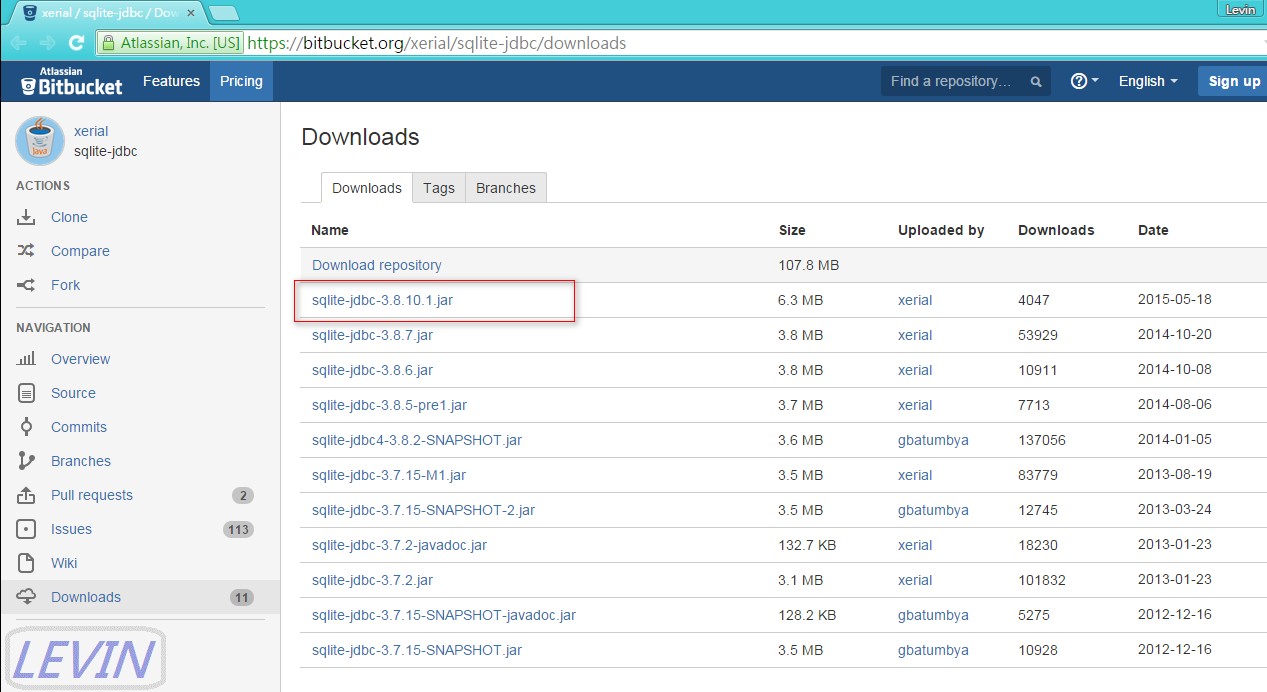This screenshot has height=692, width=1267.
Task: Open the repository Wiki
Action: [x=63, y=563]
